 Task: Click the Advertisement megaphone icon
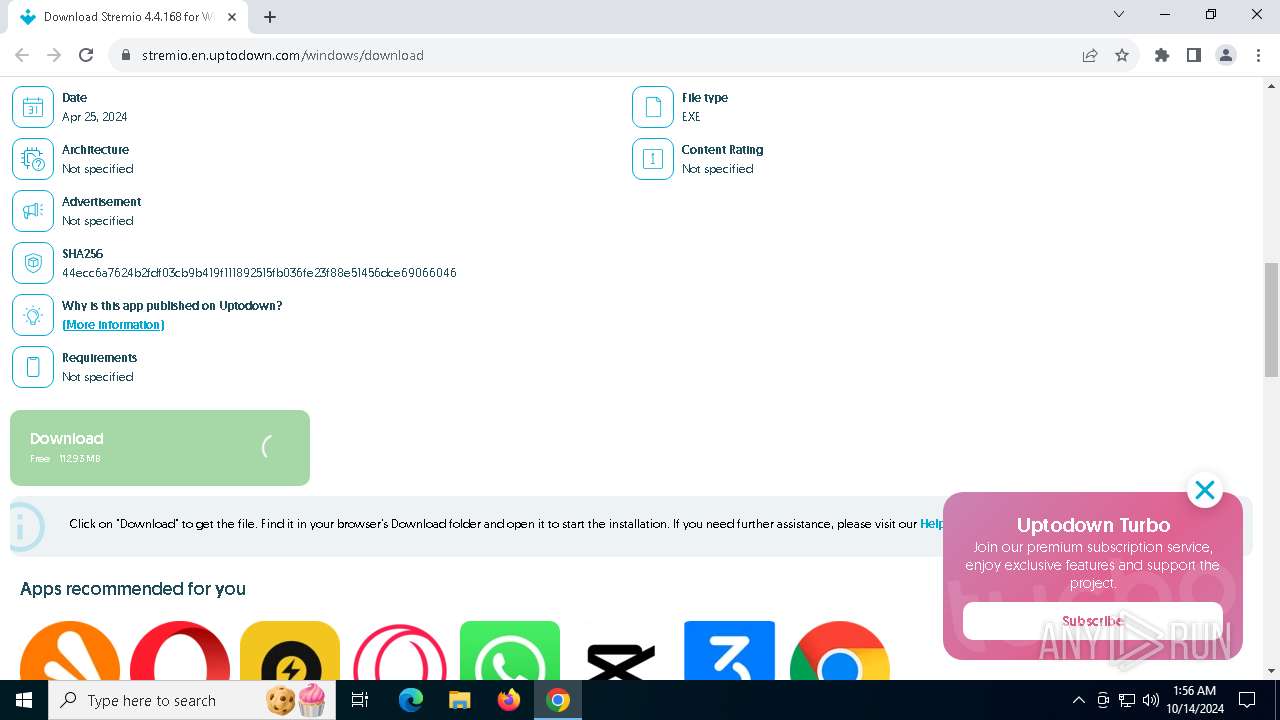pyautogui.click(x=33, y=211)
